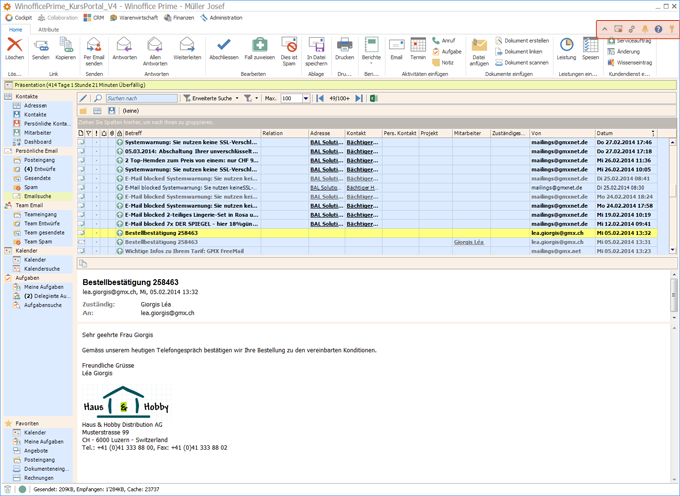The image size is (680, 496).
Task: Open Teameingang folder
Action: (40, 214)
